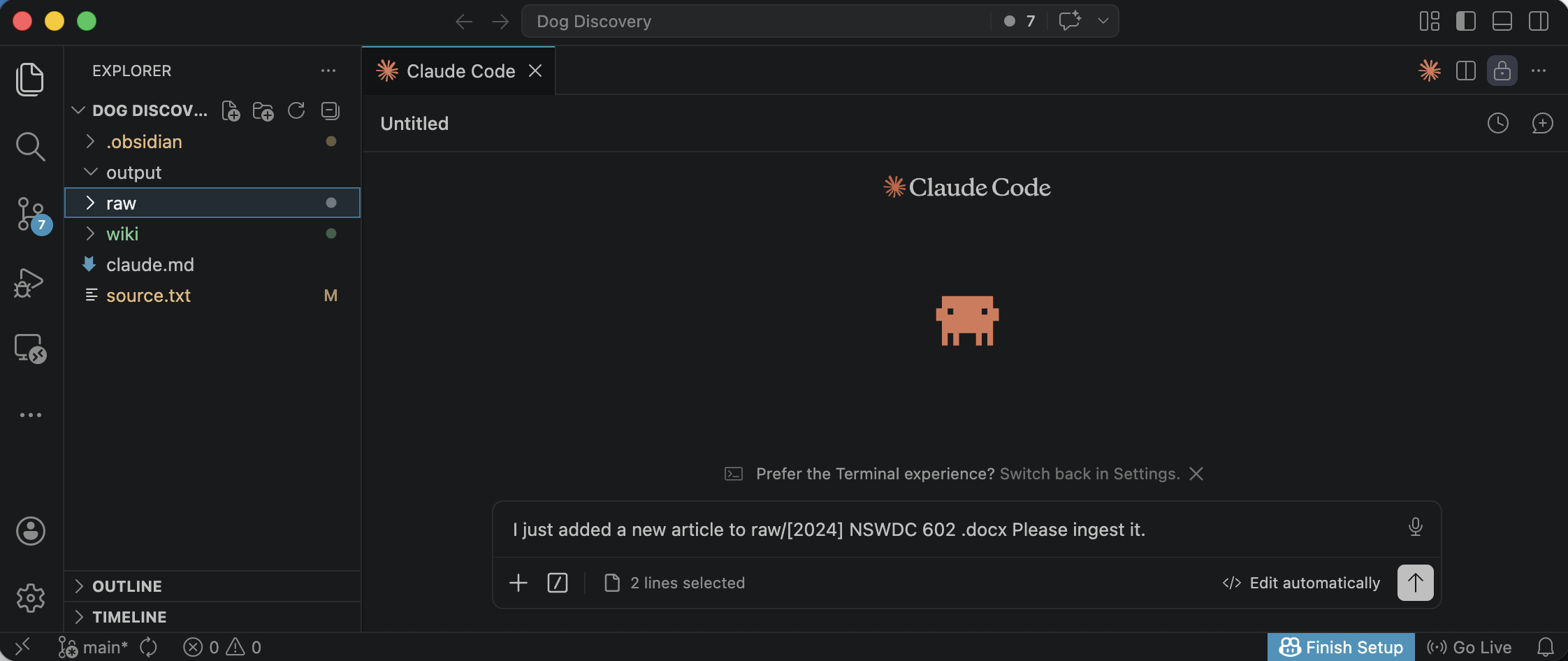Screen dimensions: 1568x661
Task: Switch git branch main* in status bar
Action: [94, 648]
